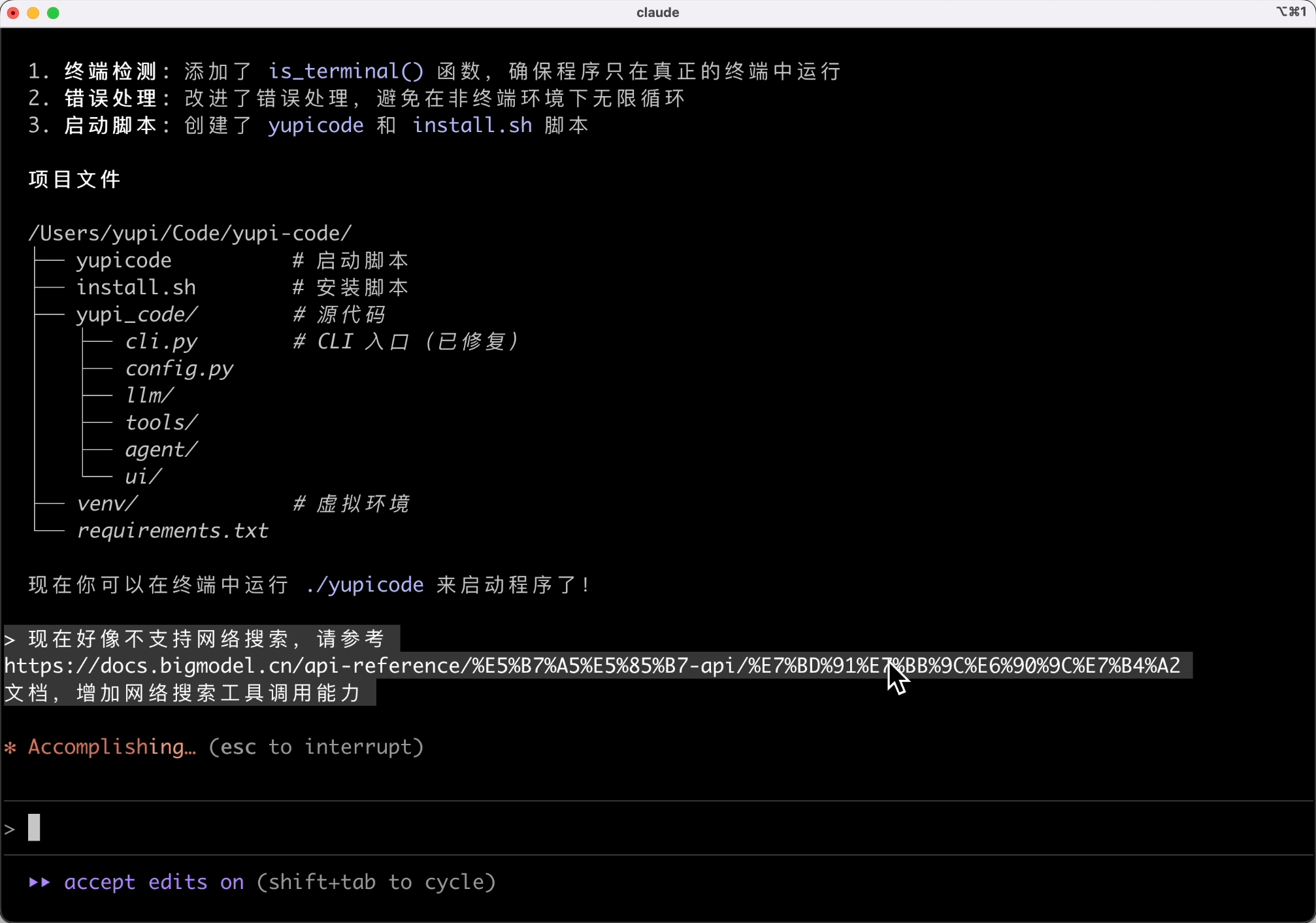
Task: Click the venv/ directory entry
Action: pyautogui.click(x=107, y=503)
